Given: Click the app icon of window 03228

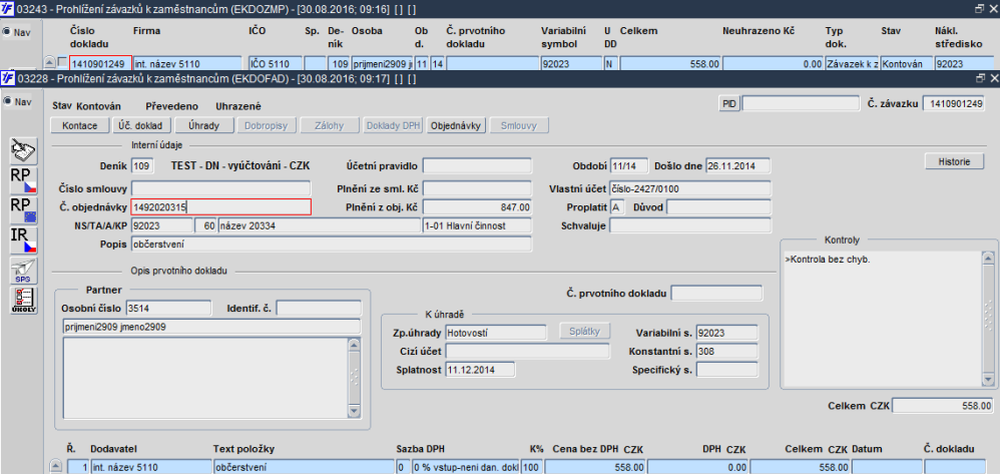Looking at the screenshot, I should [x=8, y=78].
